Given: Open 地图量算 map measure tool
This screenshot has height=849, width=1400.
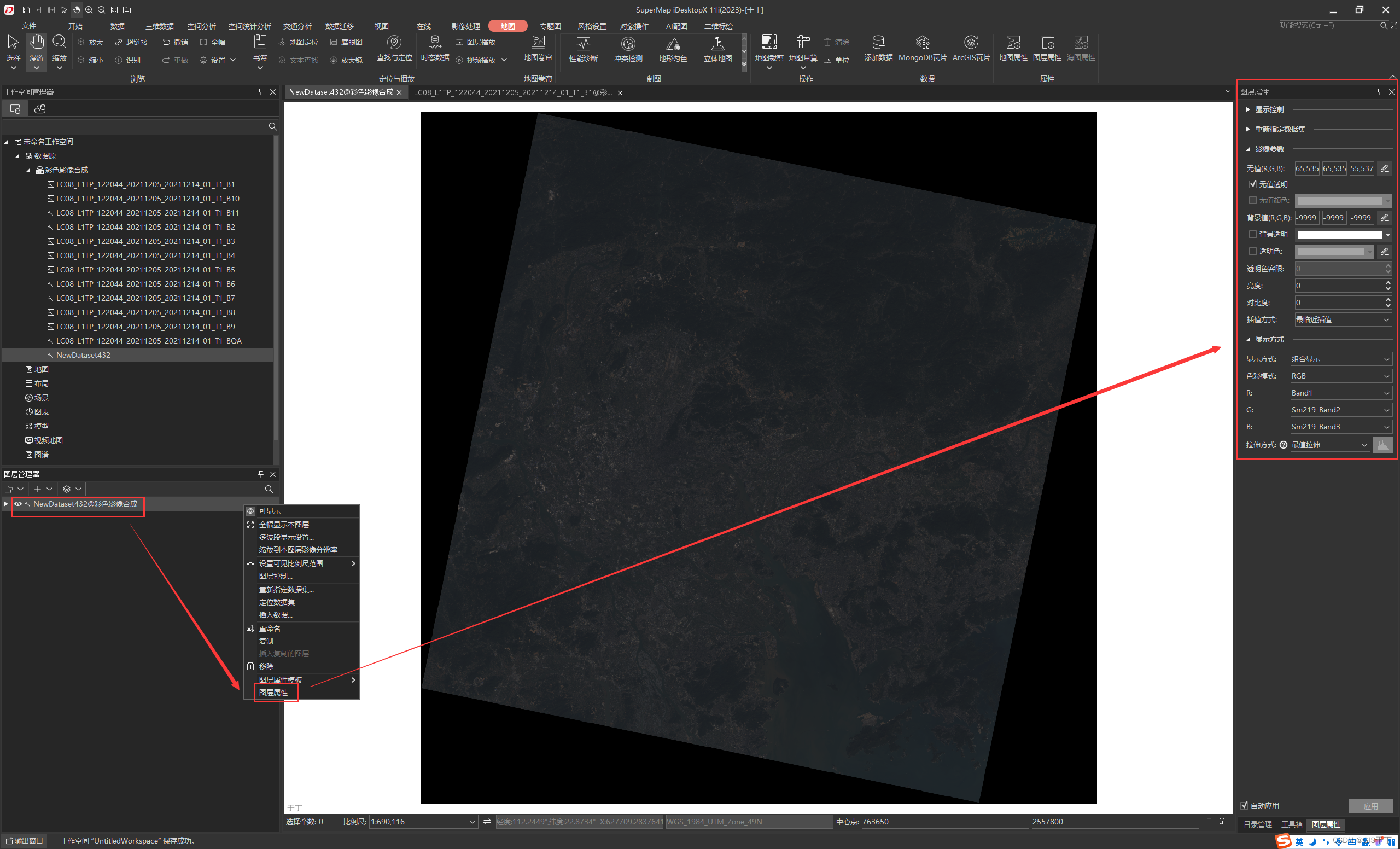Looking at the screenshot, I should [x=802, y=43].
